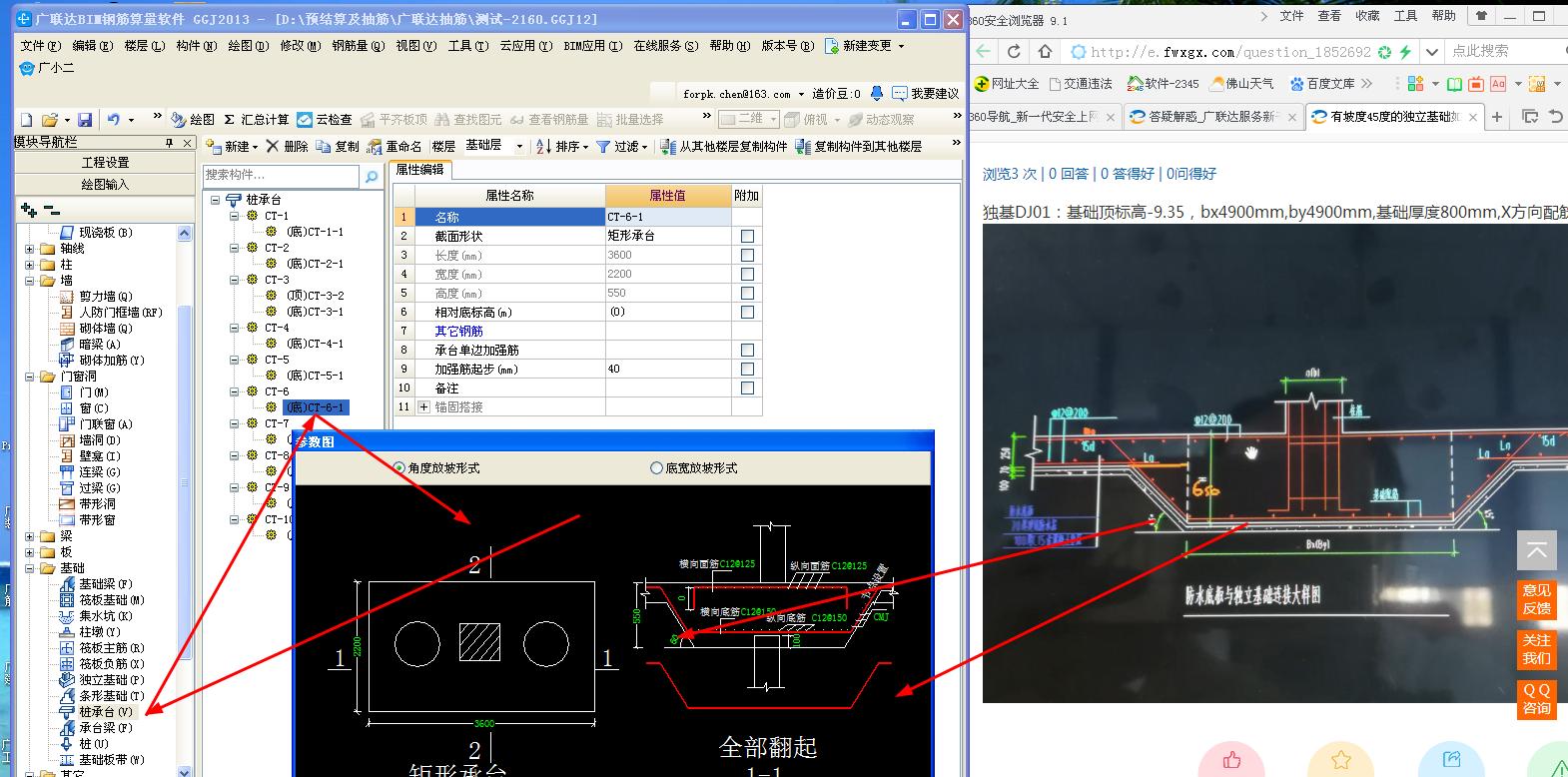Viewport: 1568px width, 777px height.
Task: Open new tab with plus icon in browser
Action: tap(1497, 117)
